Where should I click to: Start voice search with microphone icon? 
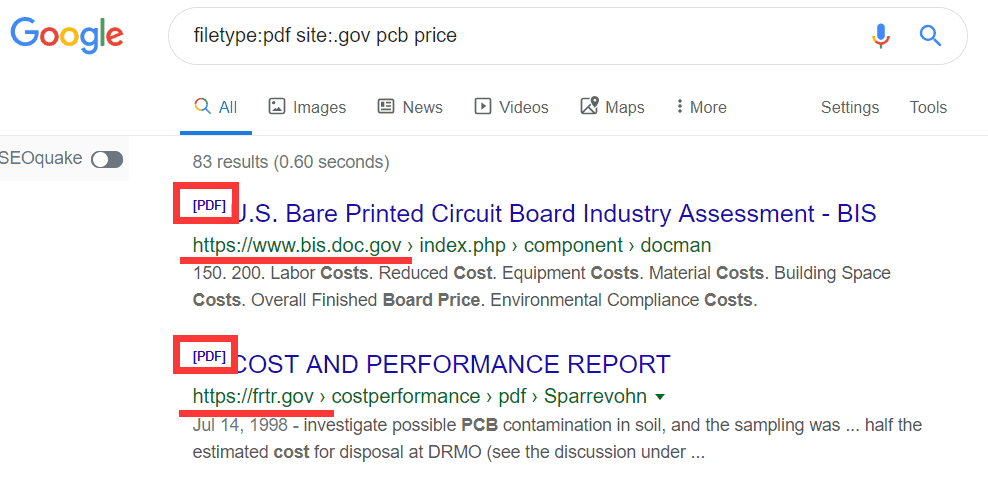(x=880, y=37)
